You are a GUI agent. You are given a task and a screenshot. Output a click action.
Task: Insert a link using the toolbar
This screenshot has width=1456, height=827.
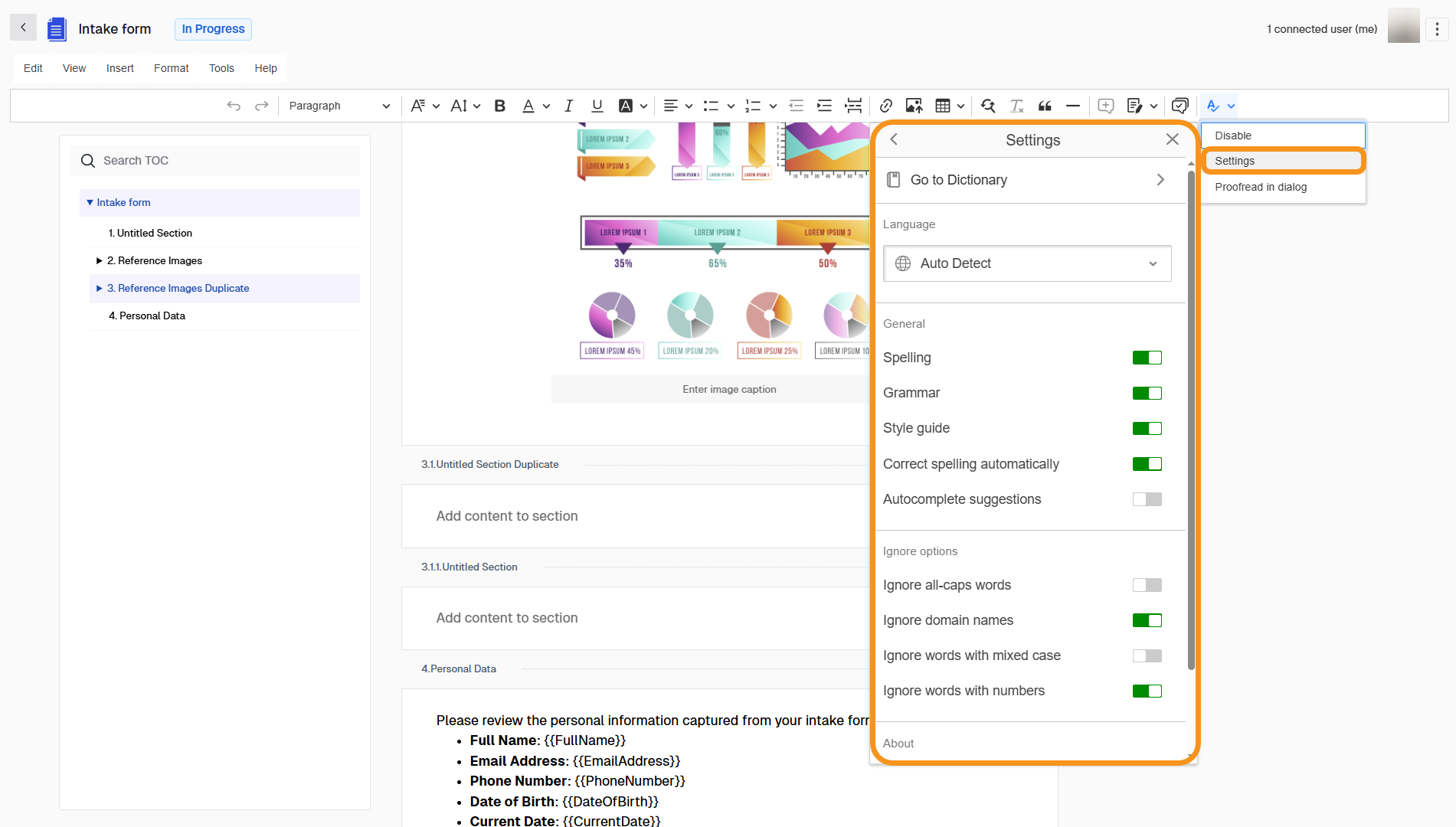click(x=886, y=106)
